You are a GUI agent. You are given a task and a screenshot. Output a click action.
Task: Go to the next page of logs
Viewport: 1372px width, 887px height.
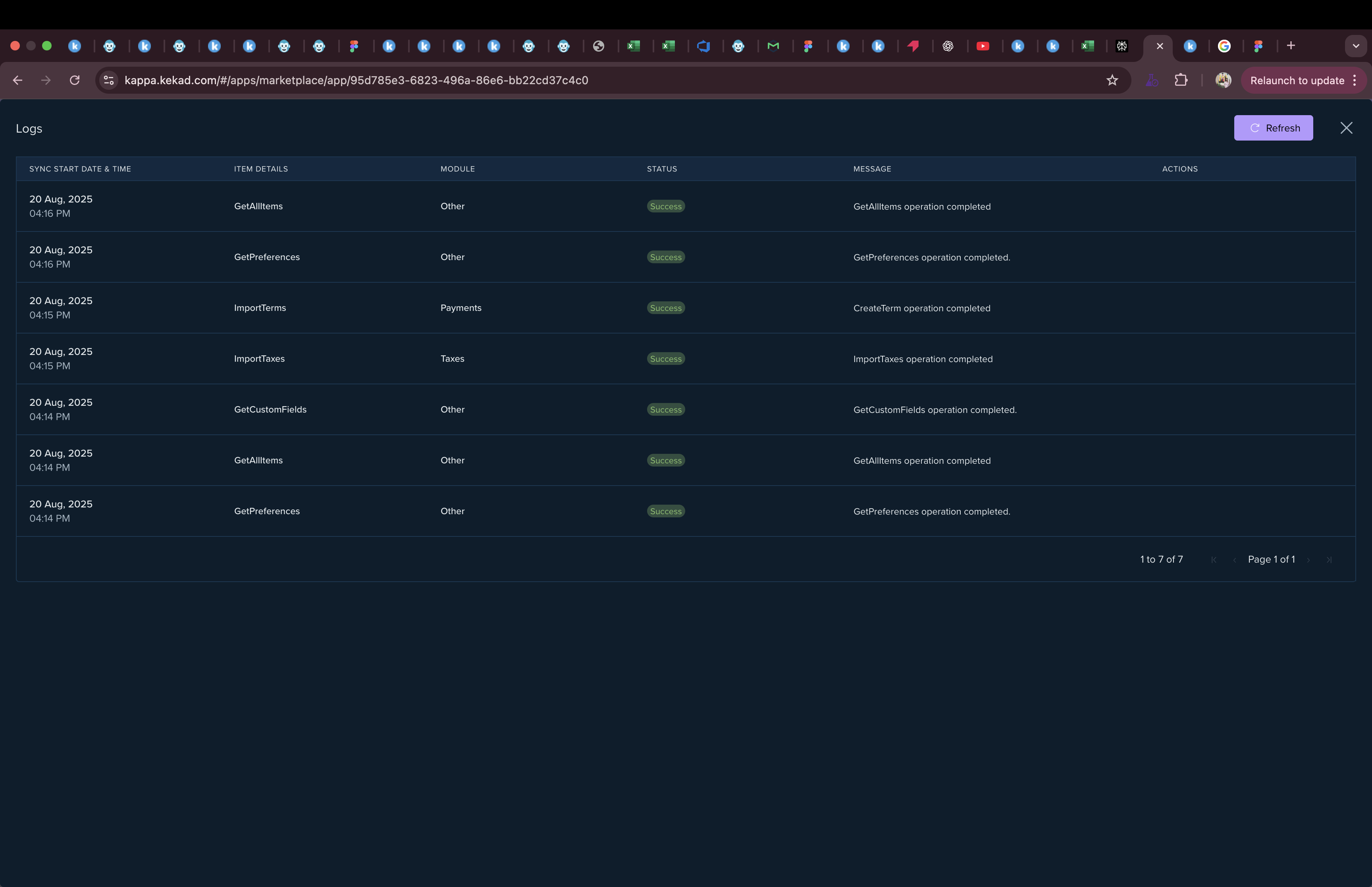pos(1308,560)
